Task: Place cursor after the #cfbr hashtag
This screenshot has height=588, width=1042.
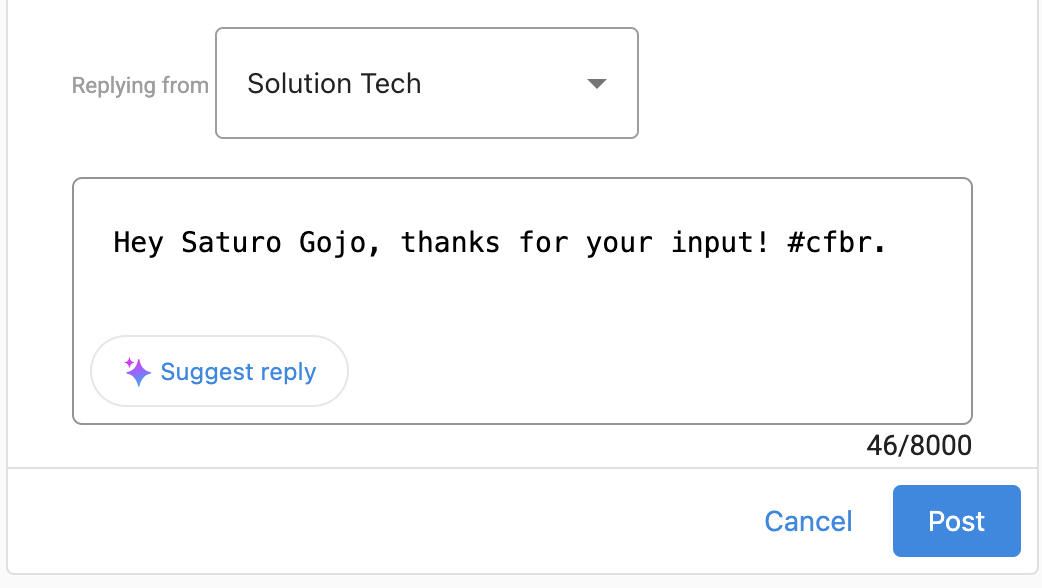Action: [886, 242]
